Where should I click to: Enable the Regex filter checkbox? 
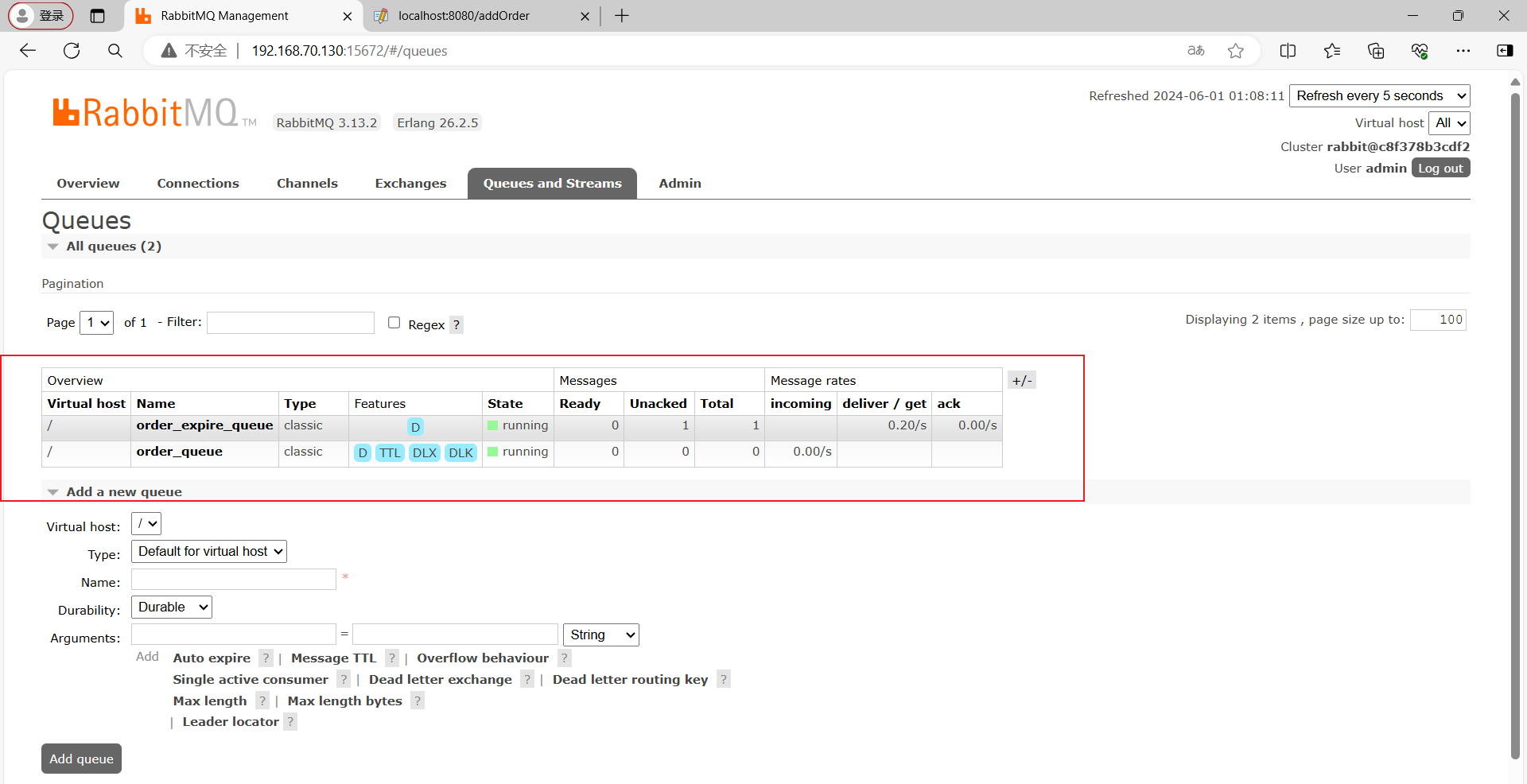[394, 322]
